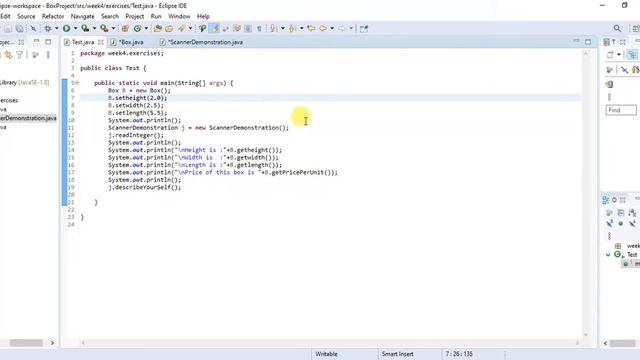
Task: Open the Source menu
Action: click(x=26, y=16)
